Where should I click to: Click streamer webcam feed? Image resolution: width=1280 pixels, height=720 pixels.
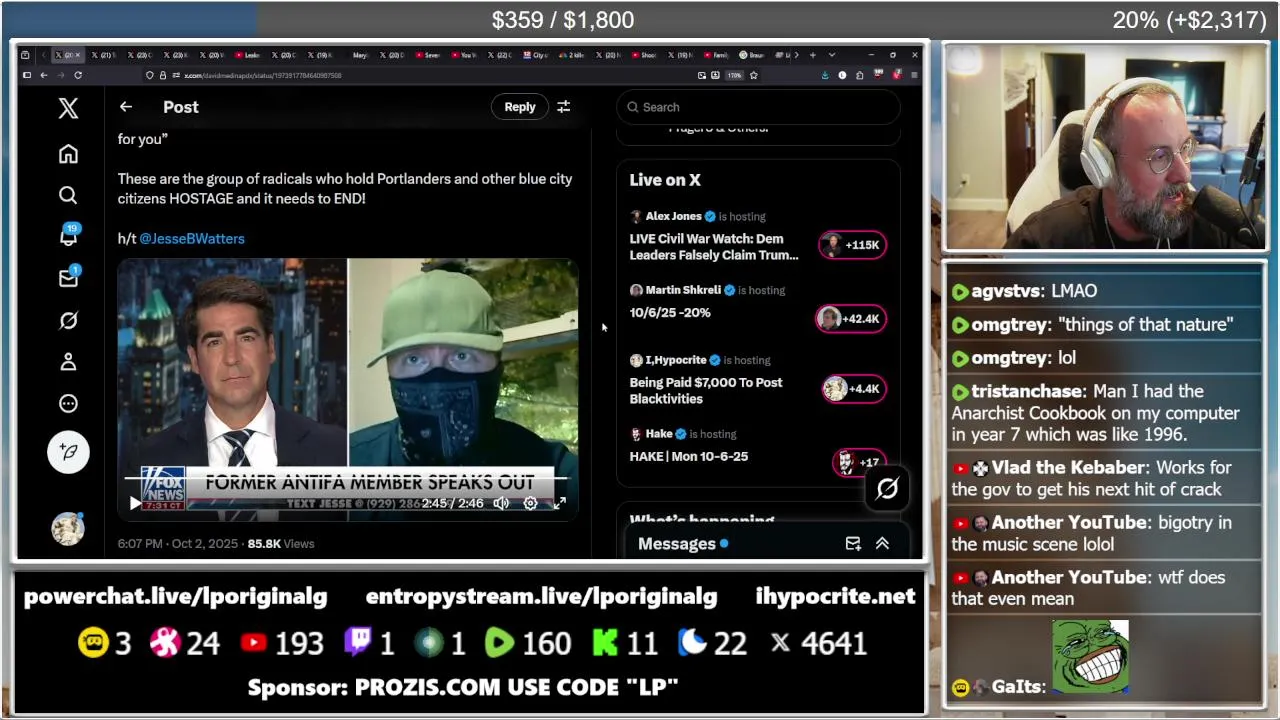[x=1106, y=147]
